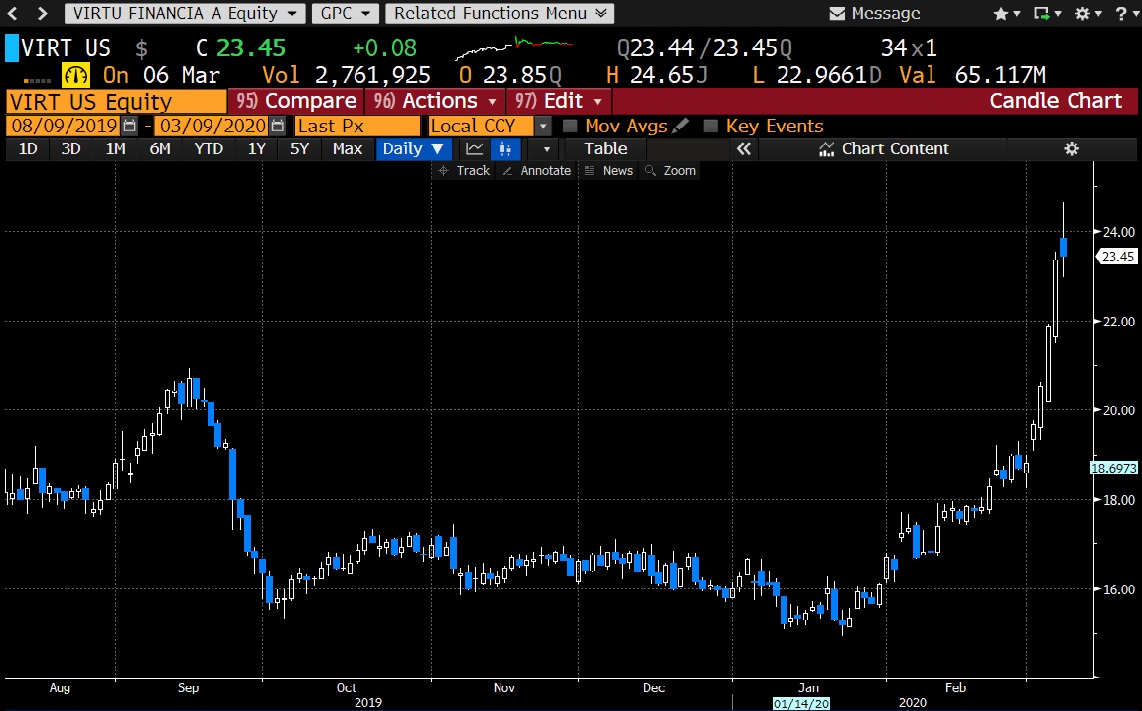
Task: Open the favorites star menu
Action: click(x=1007, y=14)
